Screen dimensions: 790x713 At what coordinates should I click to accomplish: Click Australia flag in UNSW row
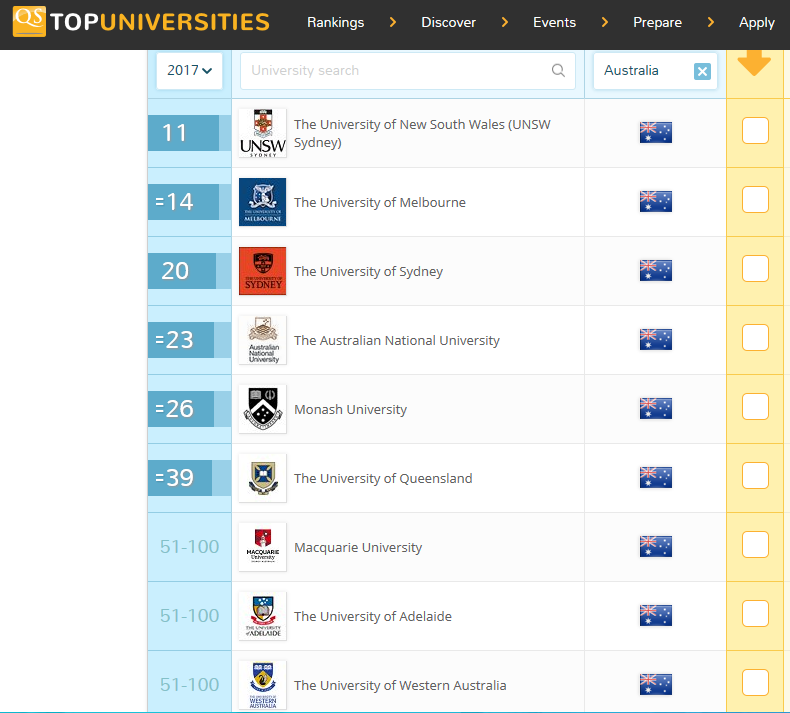(x=655, y=133)
